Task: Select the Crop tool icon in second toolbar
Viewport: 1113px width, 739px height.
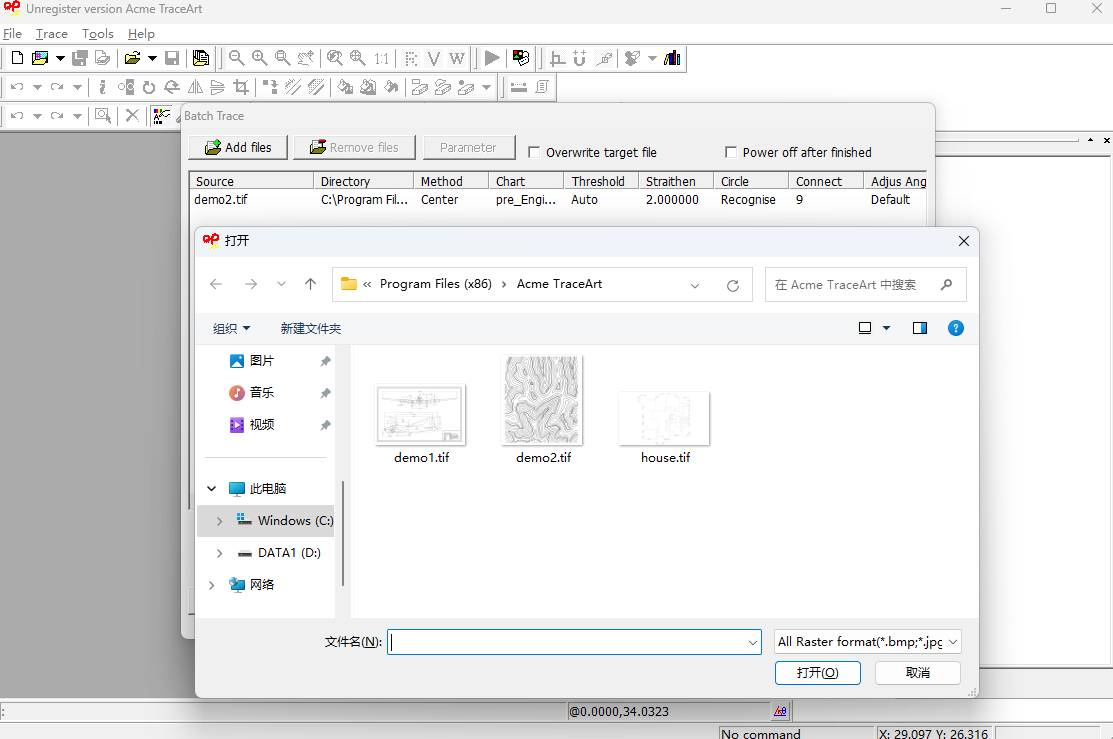Action: (x=240, y=87)
